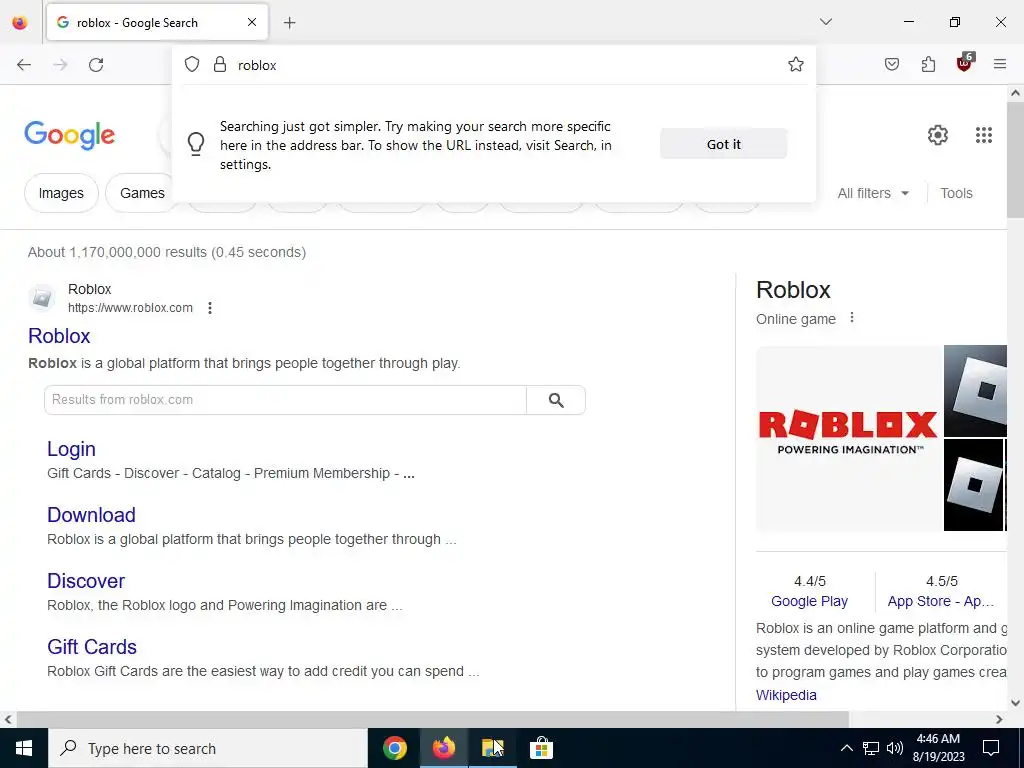Image resolution: width=1024 pixels, height=768 pixels.
Task: Click the About 1,170,000,000 results text
Action: (x=167, y=252)
